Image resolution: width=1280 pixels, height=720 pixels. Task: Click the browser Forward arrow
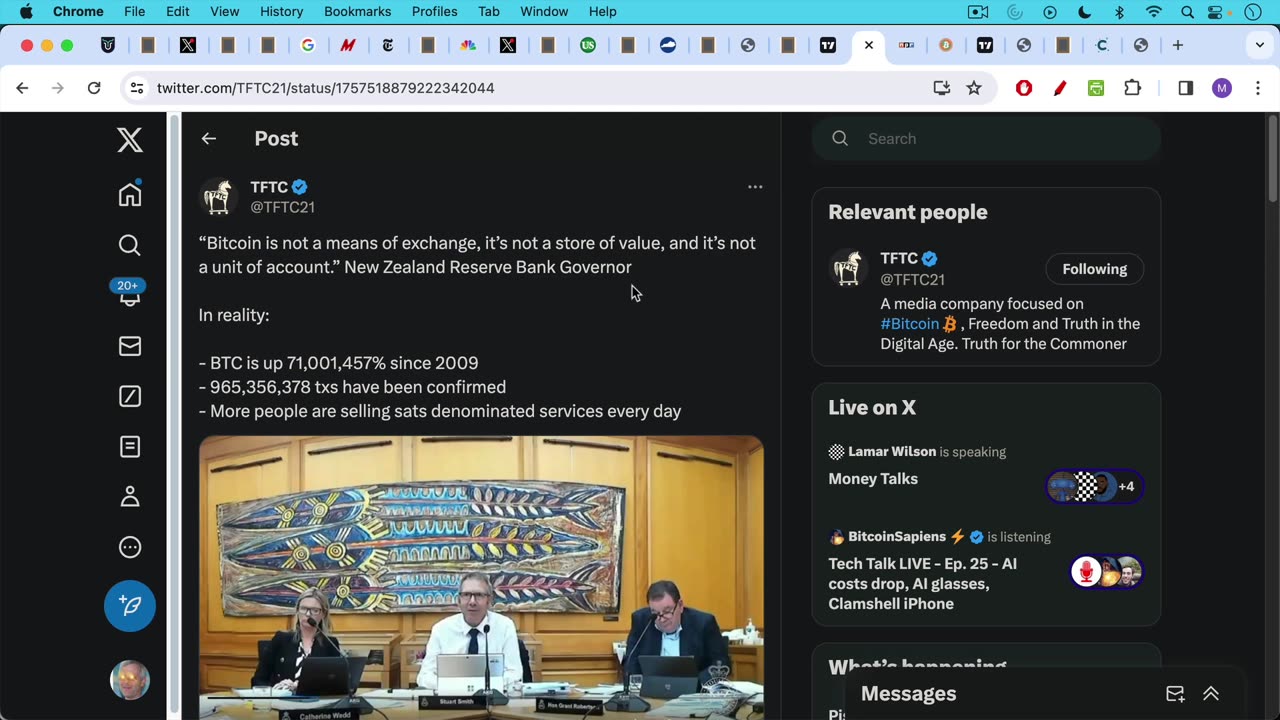(58, 88)
